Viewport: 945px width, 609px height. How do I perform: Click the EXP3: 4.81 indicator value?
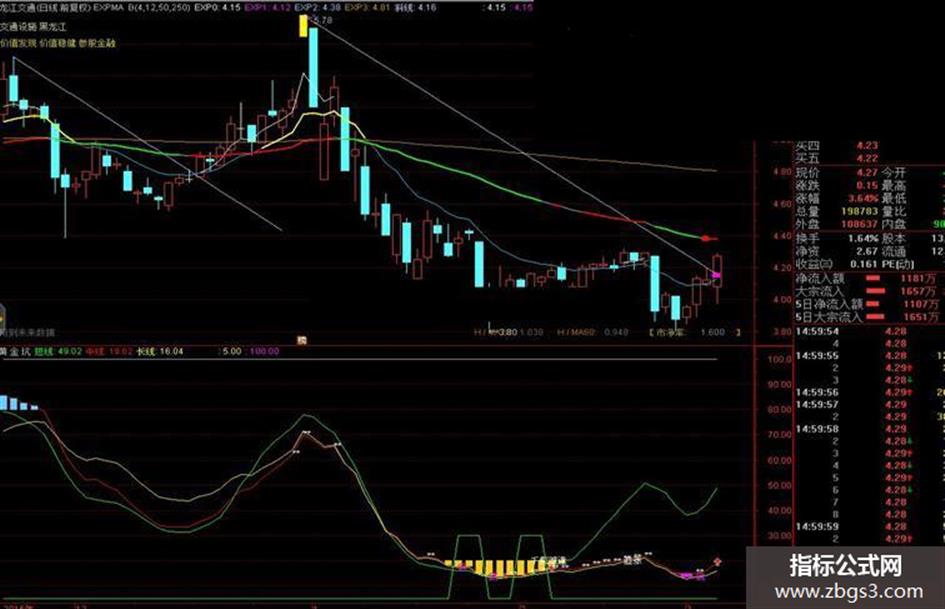[x=368, y=8]
